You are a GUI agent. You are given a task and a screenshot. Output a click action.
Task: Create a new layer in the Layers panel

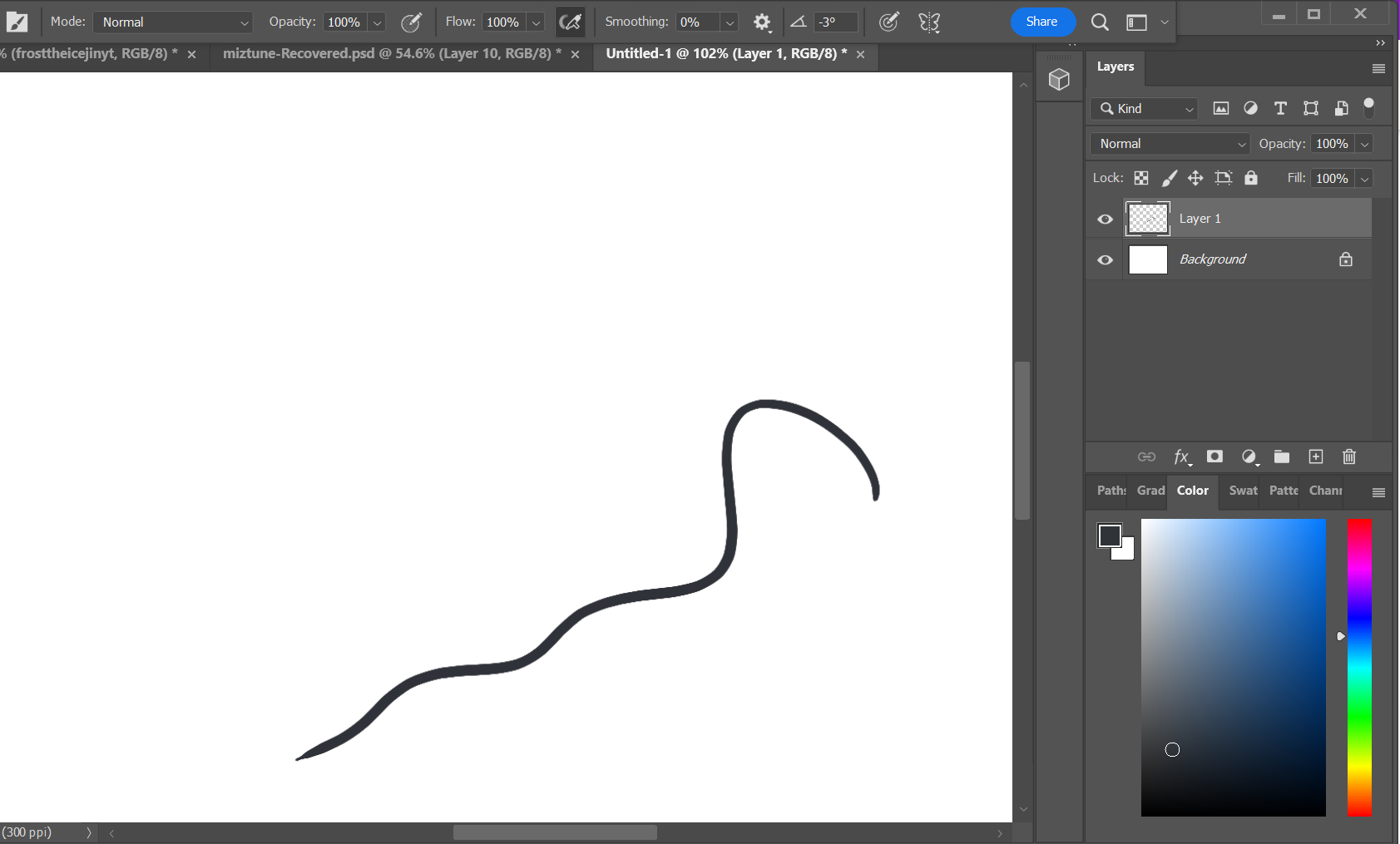coord(1315,457)
